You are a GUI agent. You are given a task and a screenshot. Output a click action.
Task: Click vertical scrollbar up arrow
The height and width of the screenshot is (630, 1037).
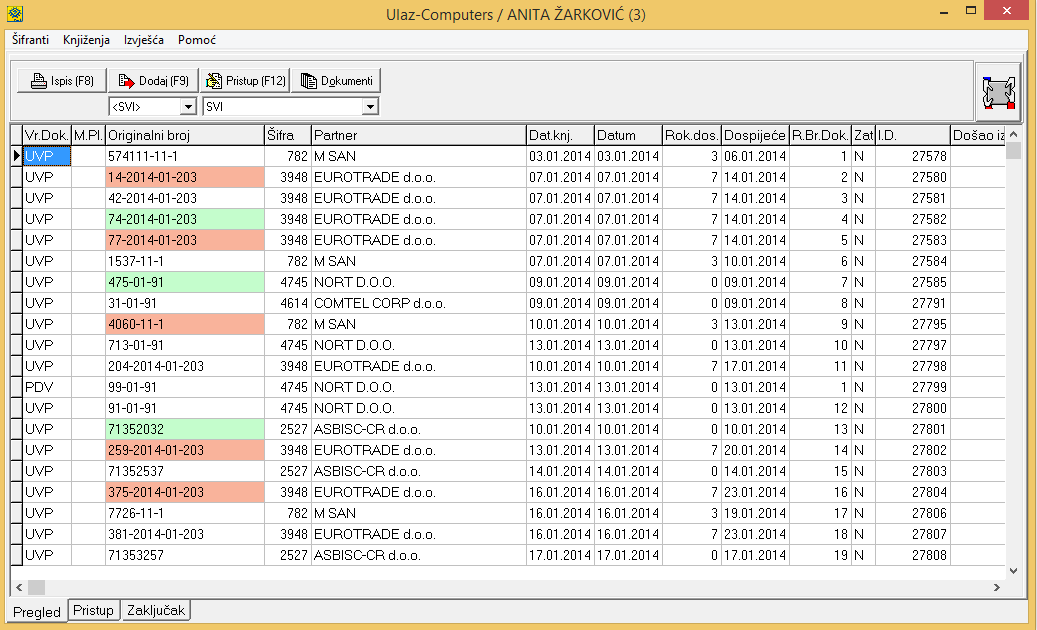[x=1013, y=134]
